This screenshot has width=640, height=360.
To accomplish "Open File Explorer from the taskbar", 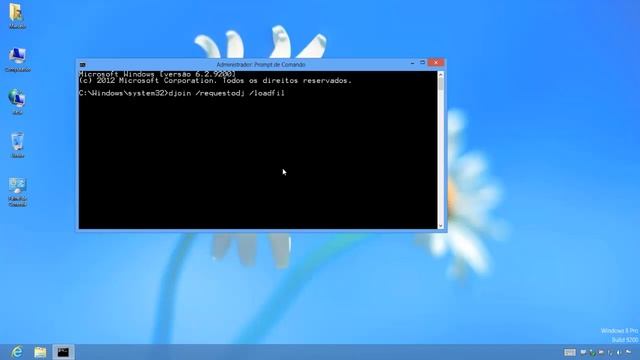I will [x=40, y=352].
